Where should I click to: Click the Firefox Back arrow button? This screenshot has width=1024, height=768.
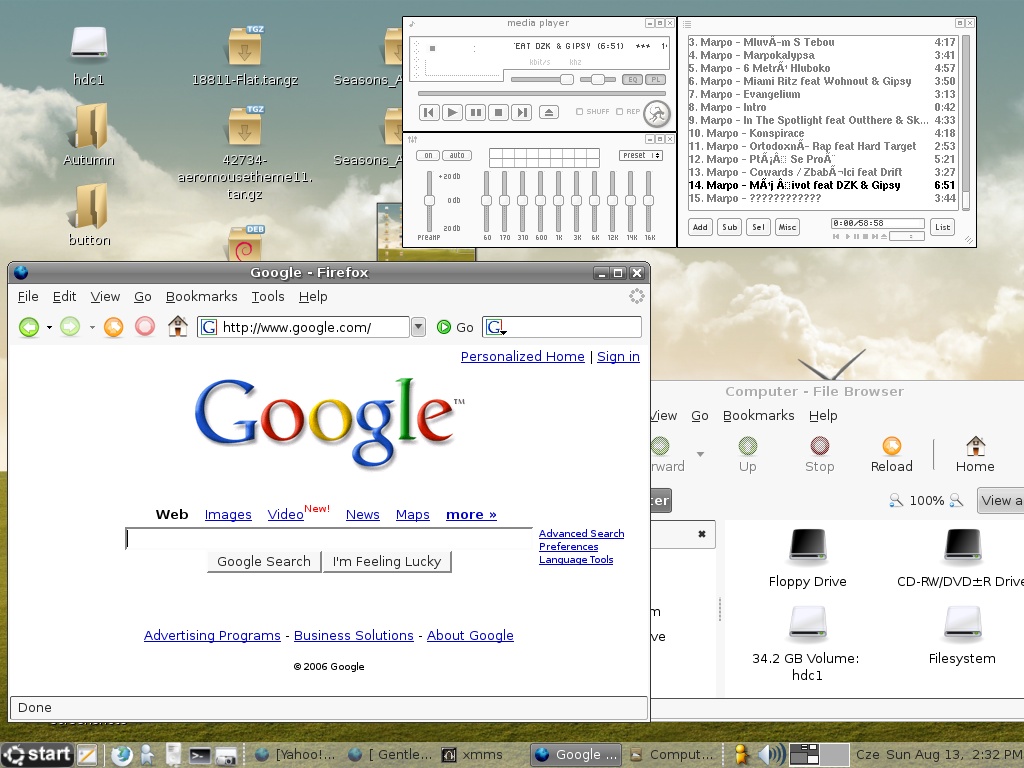click(x=29, y=327)
